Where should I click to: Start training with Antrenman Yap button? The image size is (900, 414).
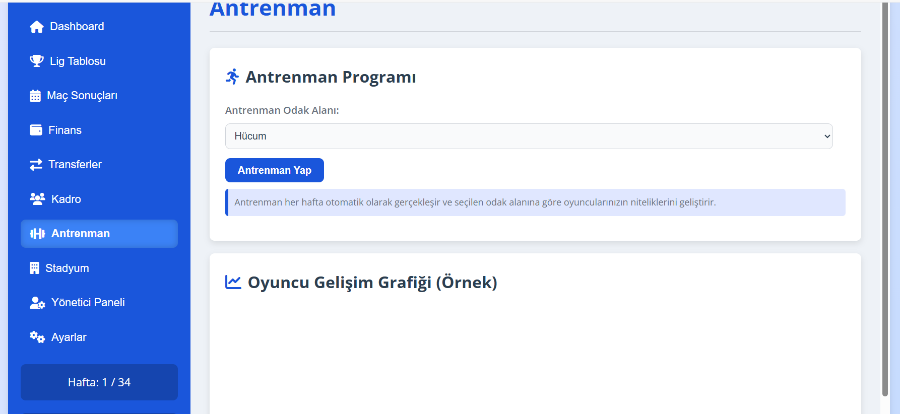click(x=274, y=170)
